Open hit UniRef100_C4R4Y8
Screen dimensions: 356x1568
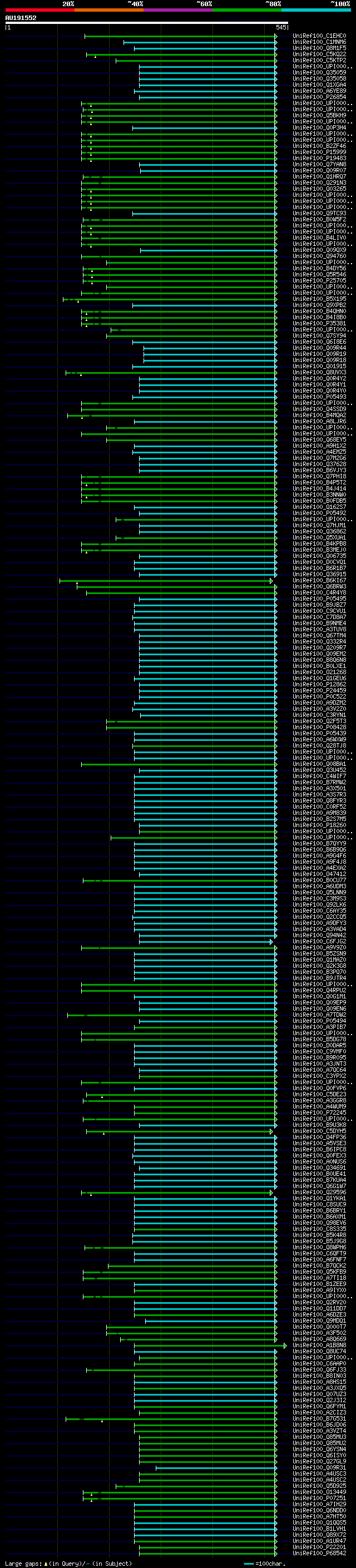point(319,592)
